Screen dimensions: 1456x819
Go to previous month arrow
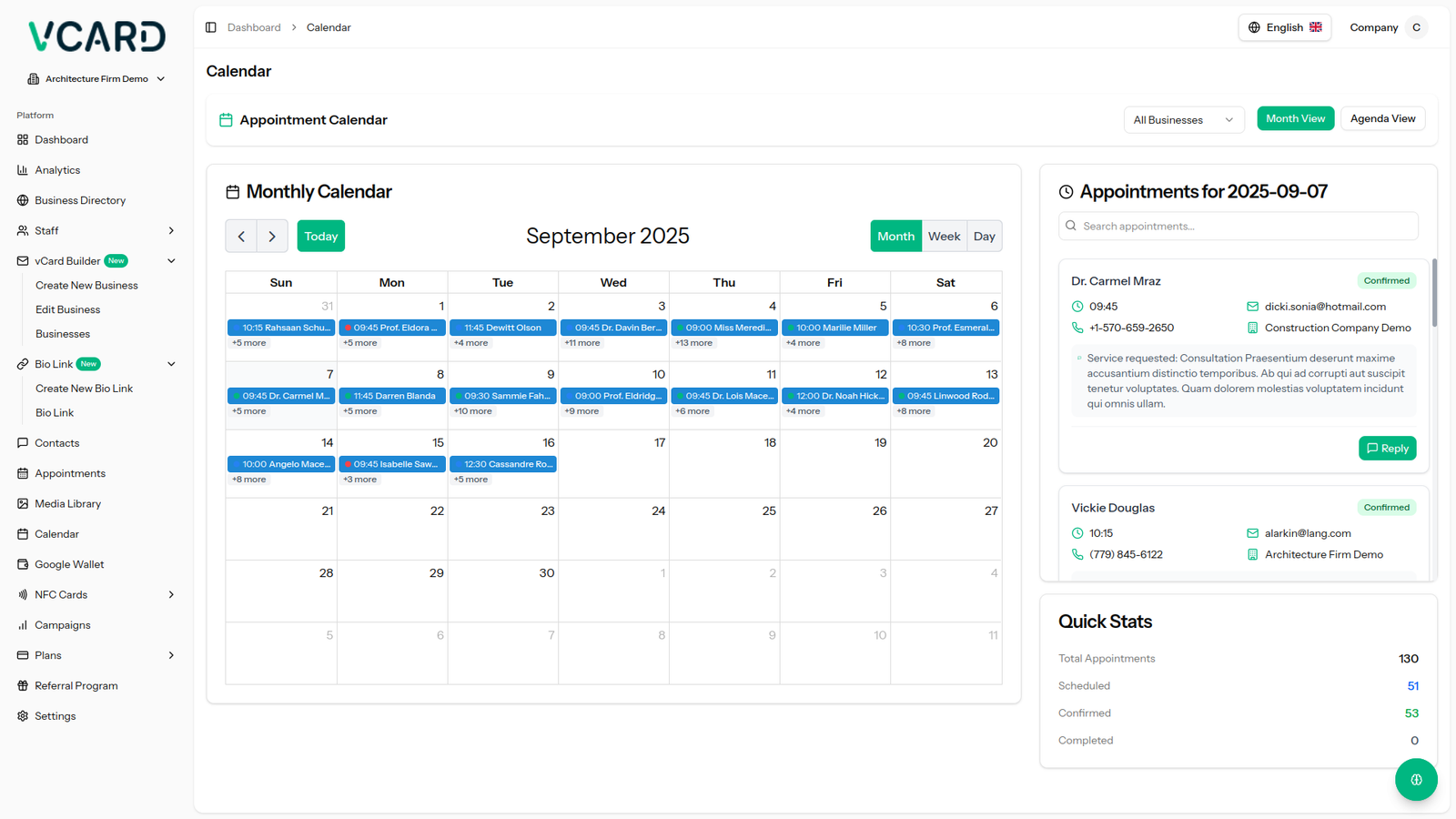point(241,237)
